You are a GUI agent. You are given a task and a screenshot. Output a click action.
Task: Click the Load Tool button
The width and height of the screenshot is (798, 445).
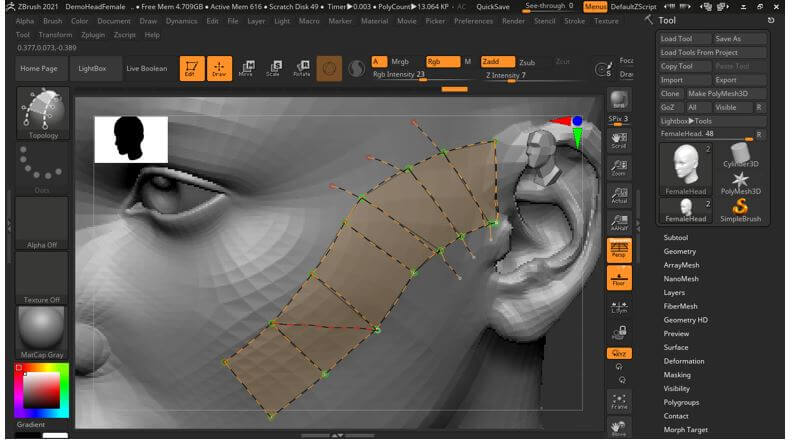[x=685, y=39]
